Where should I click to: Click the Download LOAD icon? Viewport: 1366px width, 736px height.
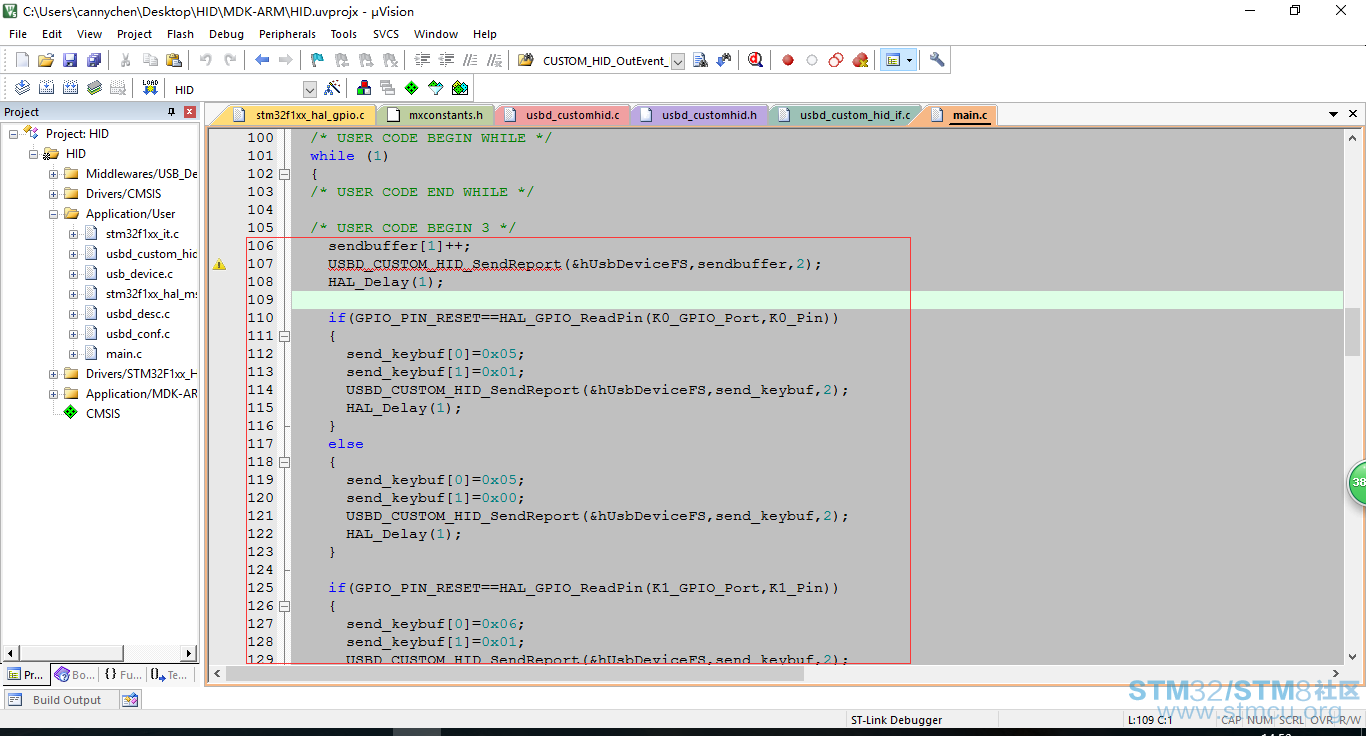150,88
